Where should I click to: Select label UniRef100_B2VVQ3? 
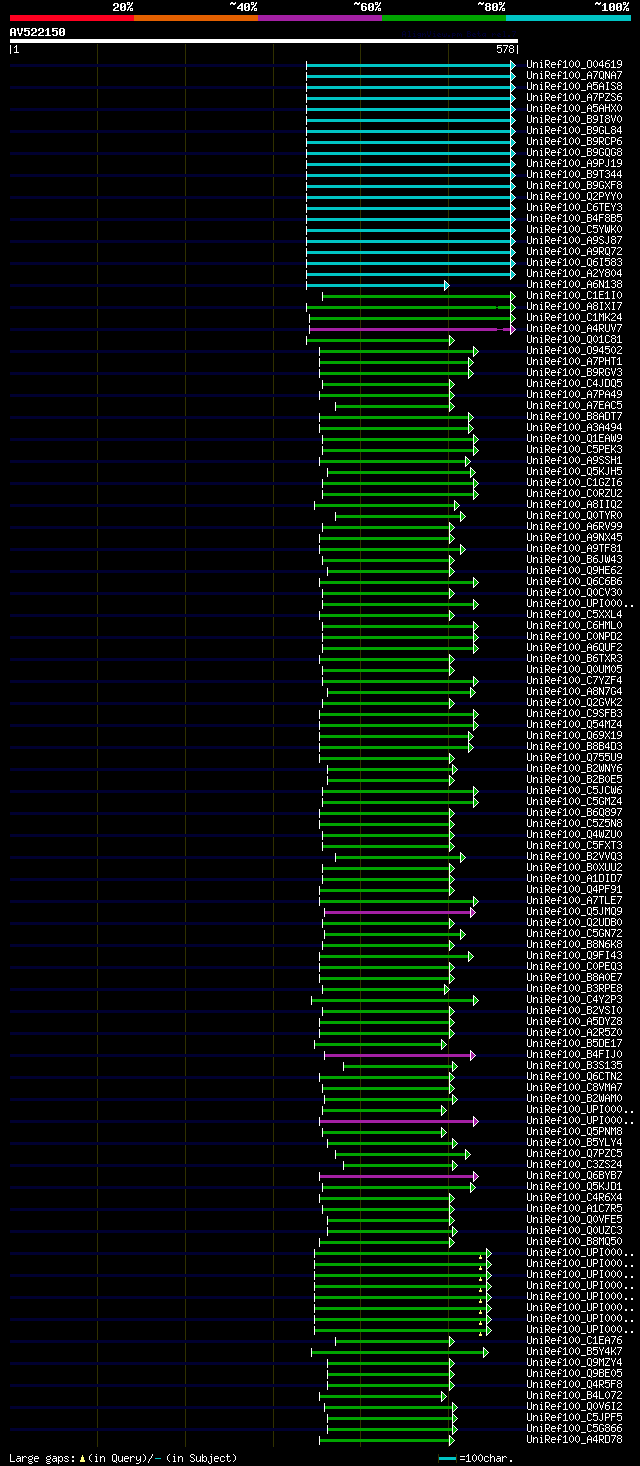[574, 856]
